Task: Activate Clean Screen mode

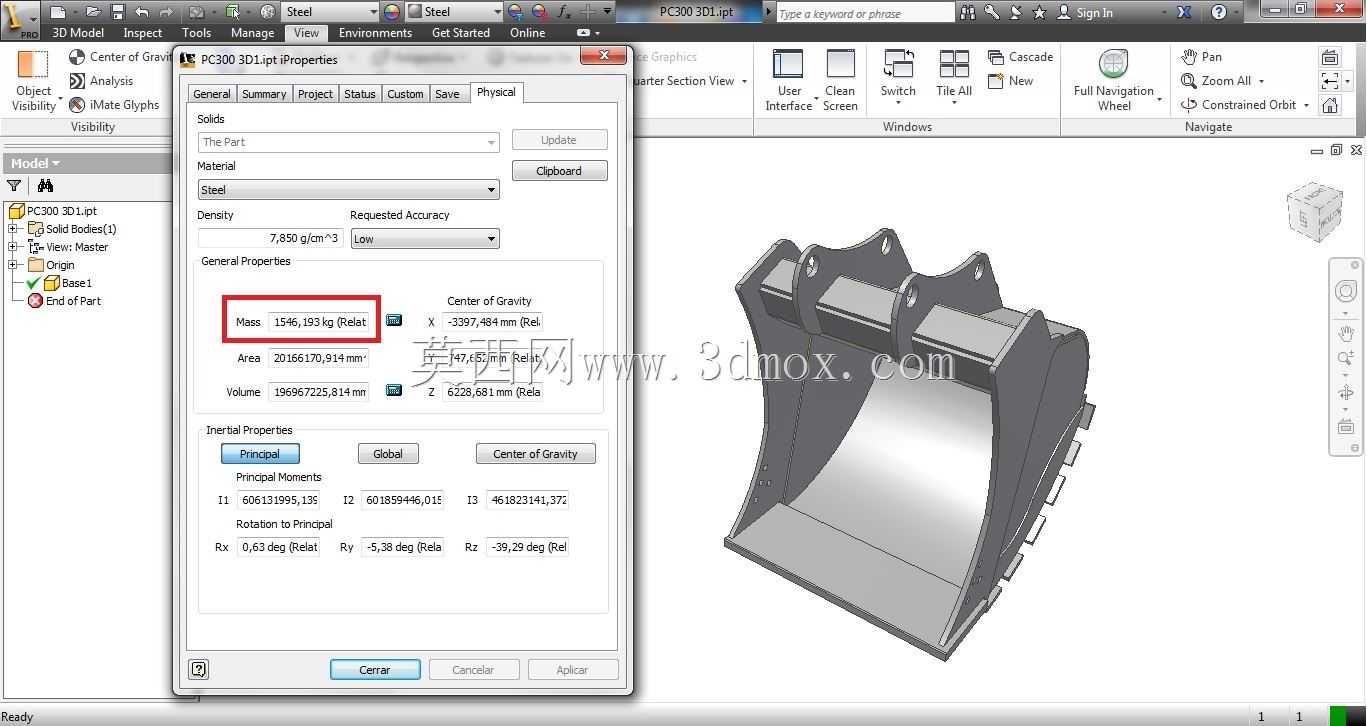Action: pyautogui.click(x=840, y=81)
